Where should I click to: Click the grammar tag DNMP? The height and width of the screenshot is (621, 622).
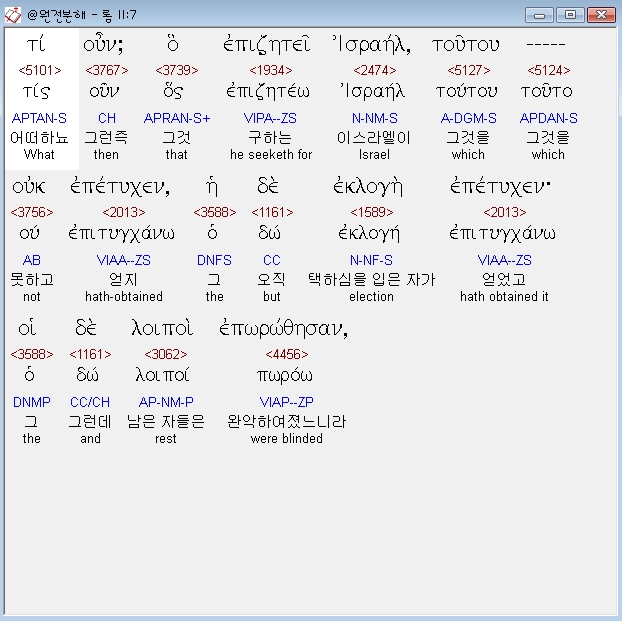tap(32, 402)
